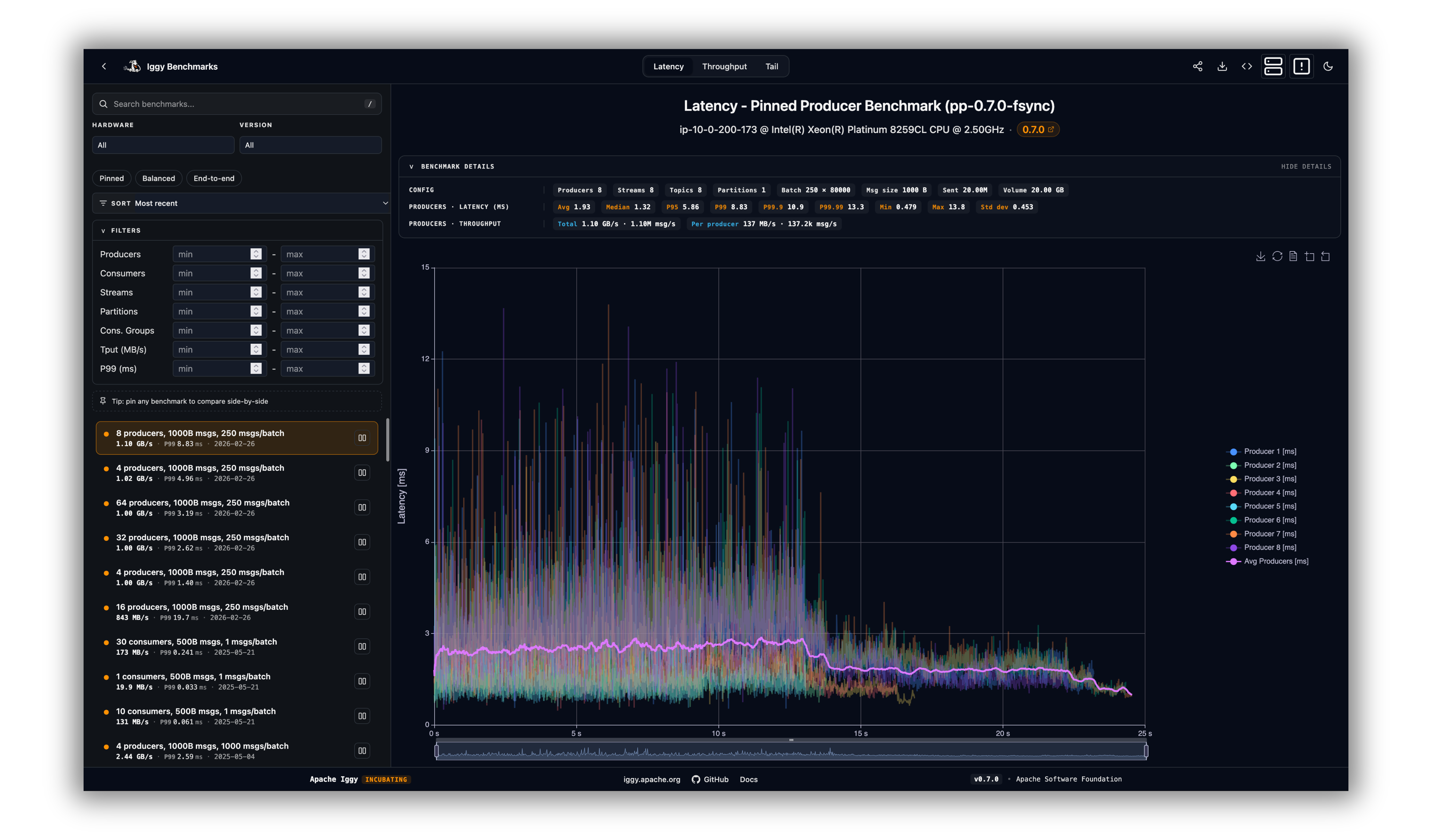The height and width of the screenshot is (840, 1432).
Task: Click the Search benchmarks input field
Action: coord(236,104)
